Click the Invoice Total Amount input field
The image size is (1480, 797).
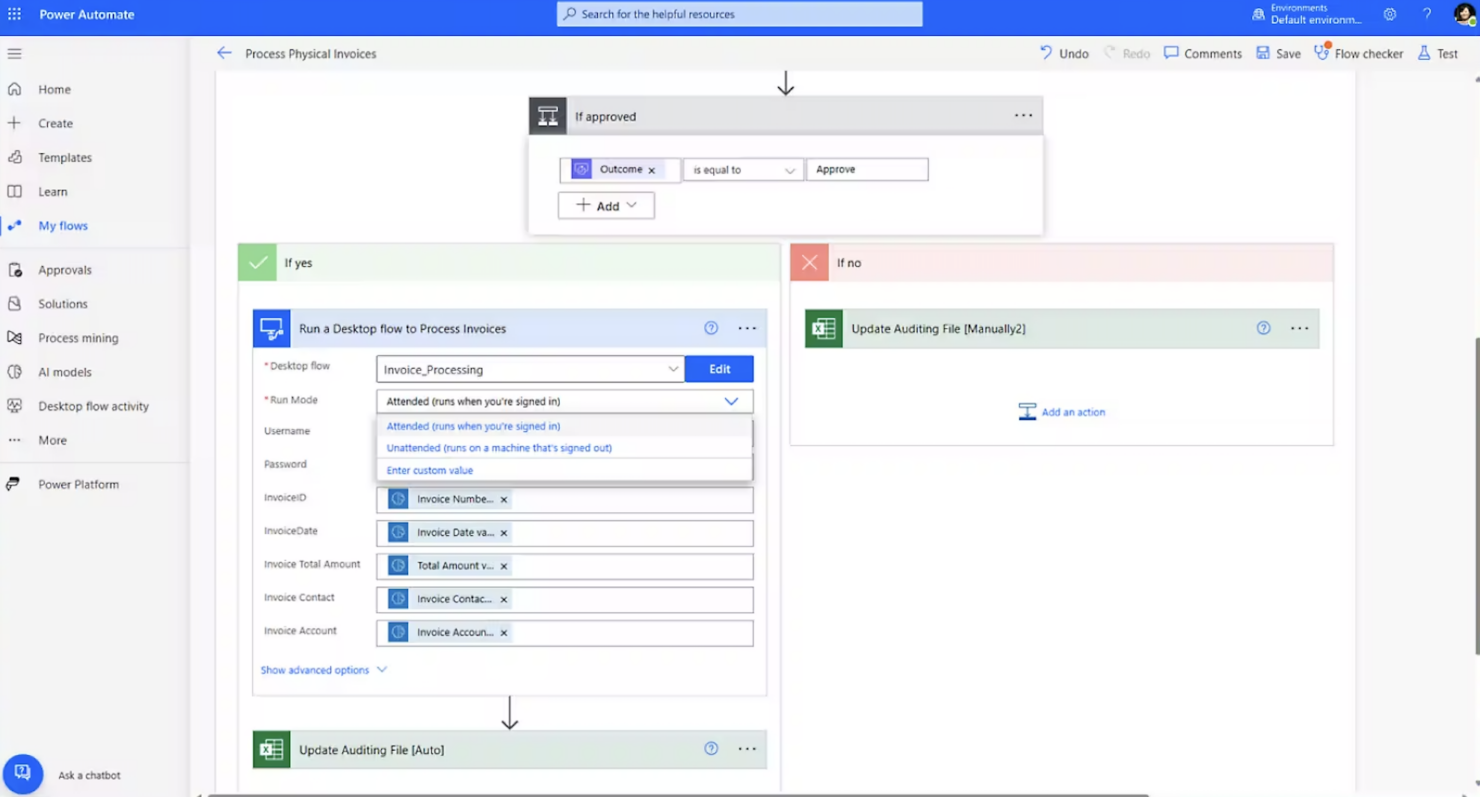[565, 566]
